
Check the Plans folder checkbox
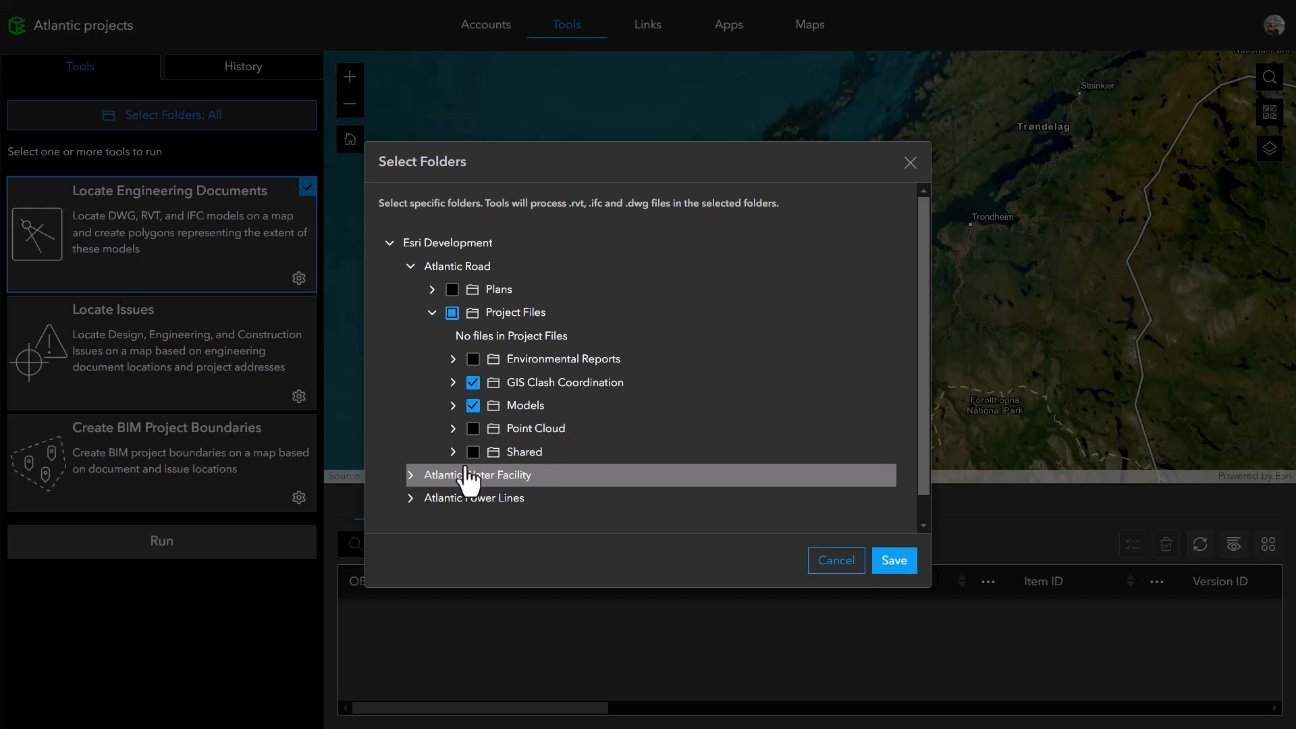[452, 289]
